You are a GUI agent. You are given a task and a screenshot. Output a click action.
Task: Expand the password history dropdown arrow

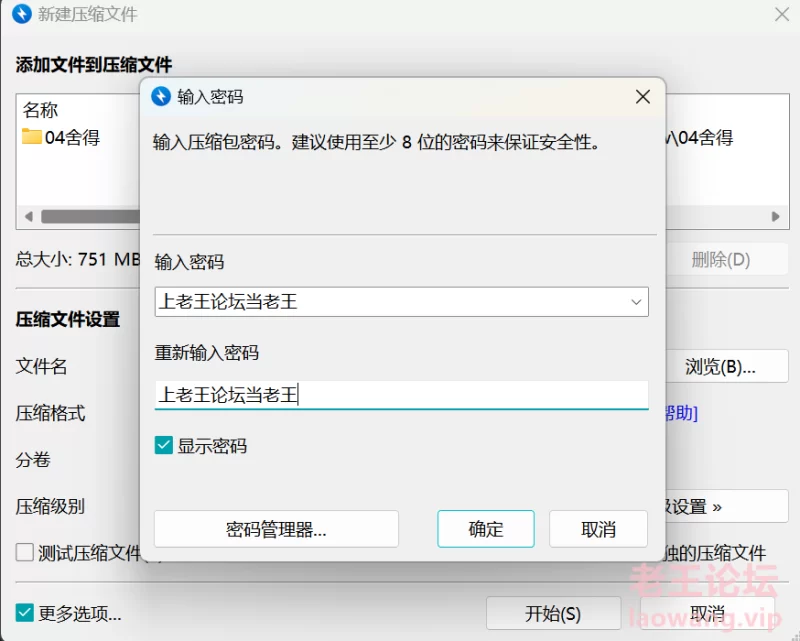636,302
